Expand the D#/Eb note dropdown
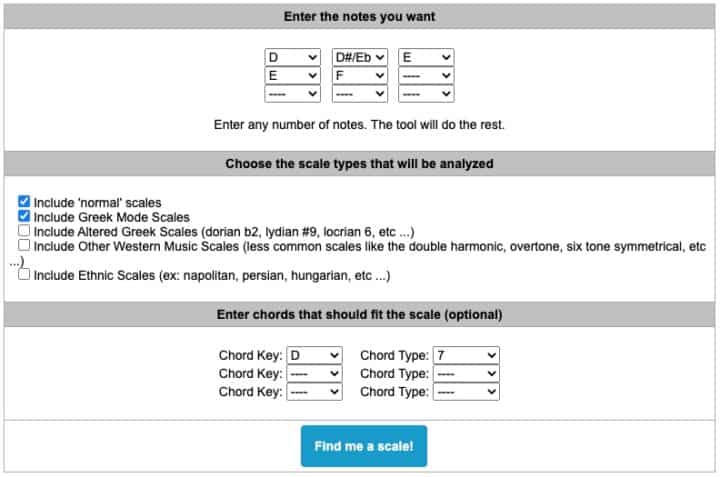Viewport: 720px width, 477px height. (359, 58)
